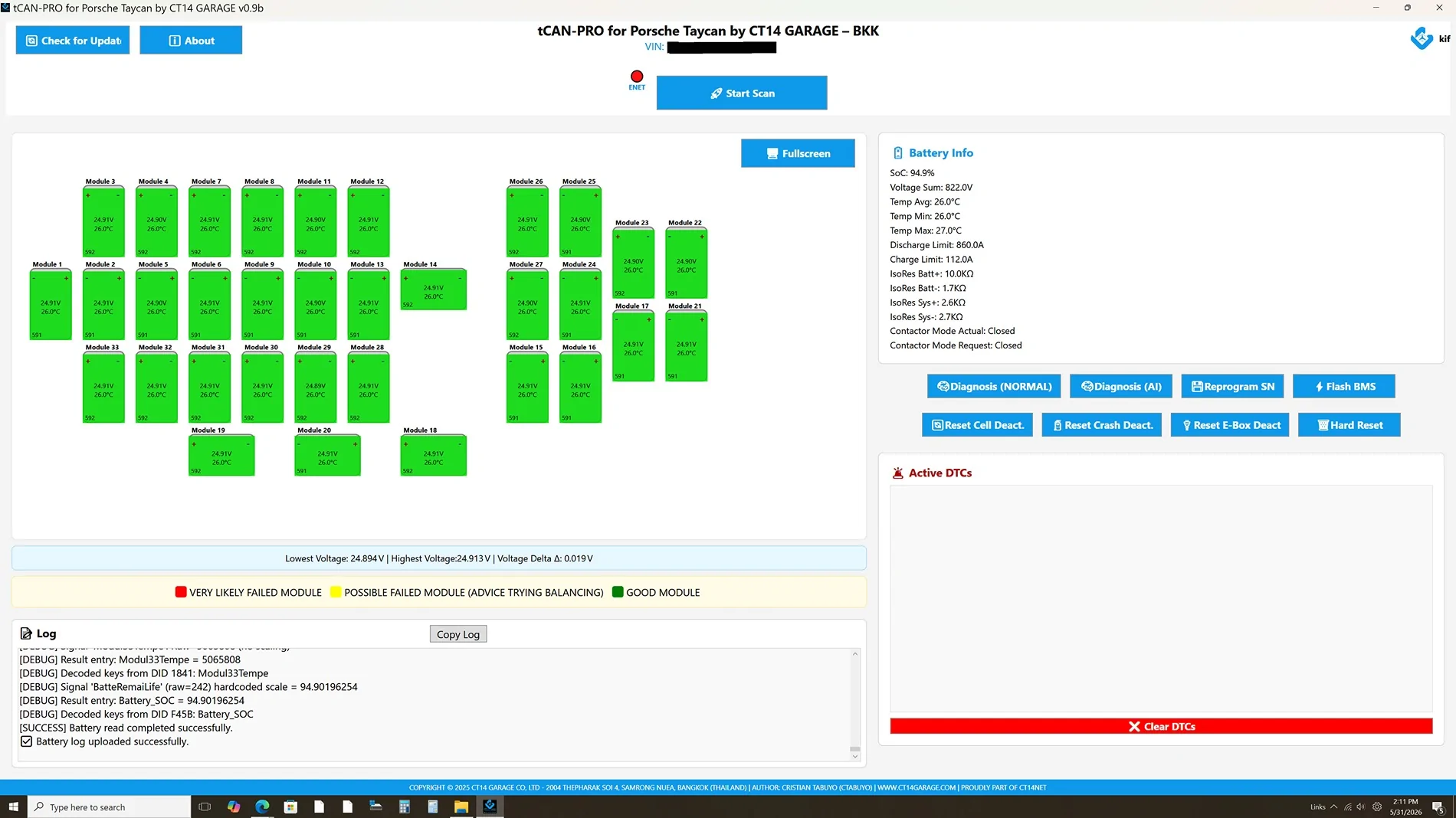This screenshot has width=1456, height=818.
Task: Open the Windows Start menu
Action: point(13,807)
